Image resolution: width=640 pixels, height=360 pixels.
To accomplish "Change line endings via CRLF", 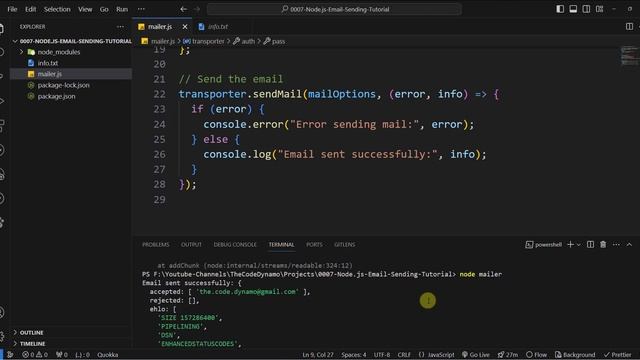I will 404,355.
